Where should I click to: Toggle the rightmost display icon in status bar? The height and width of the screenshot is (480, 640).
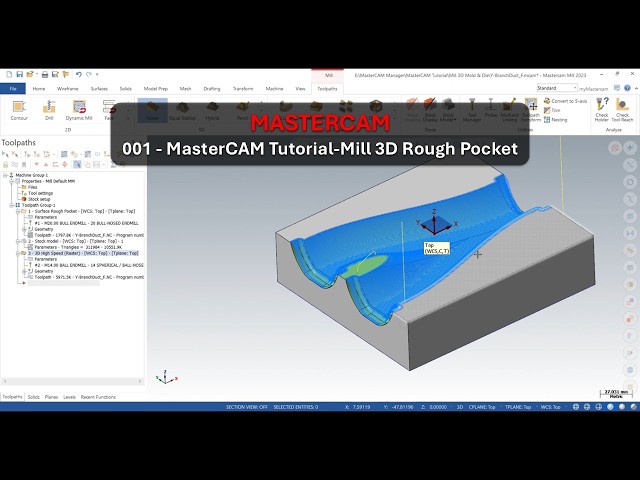633,407
